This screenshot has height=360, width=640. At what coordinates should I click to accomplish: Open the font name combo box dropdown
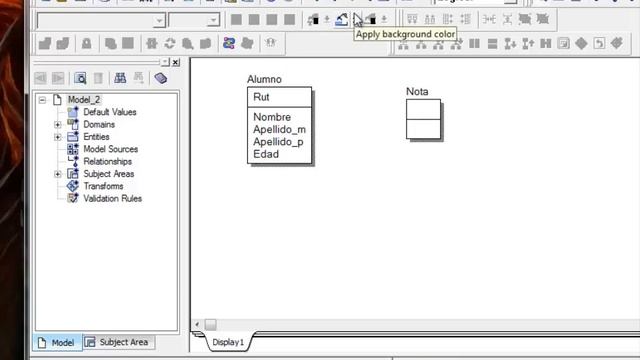(x=159, y=20)
